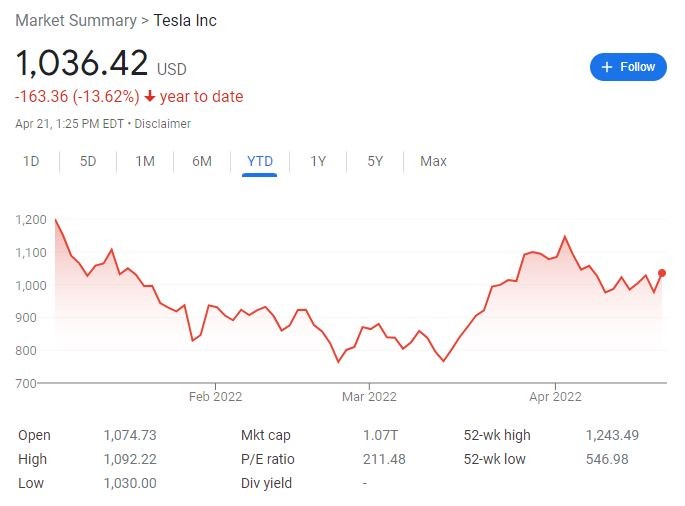
Task: Click the 52-wk high value
Action: [612, 435]
